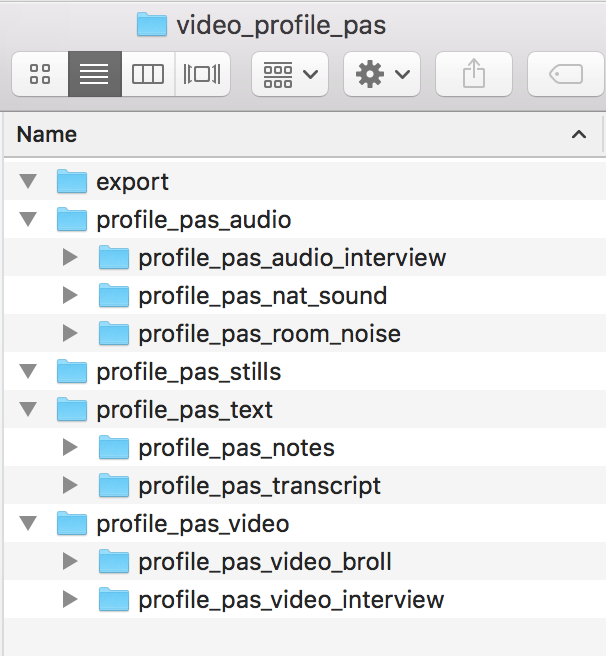
Task: Expand the profile_pas_nat_sound folder
Action: [70, 295]
